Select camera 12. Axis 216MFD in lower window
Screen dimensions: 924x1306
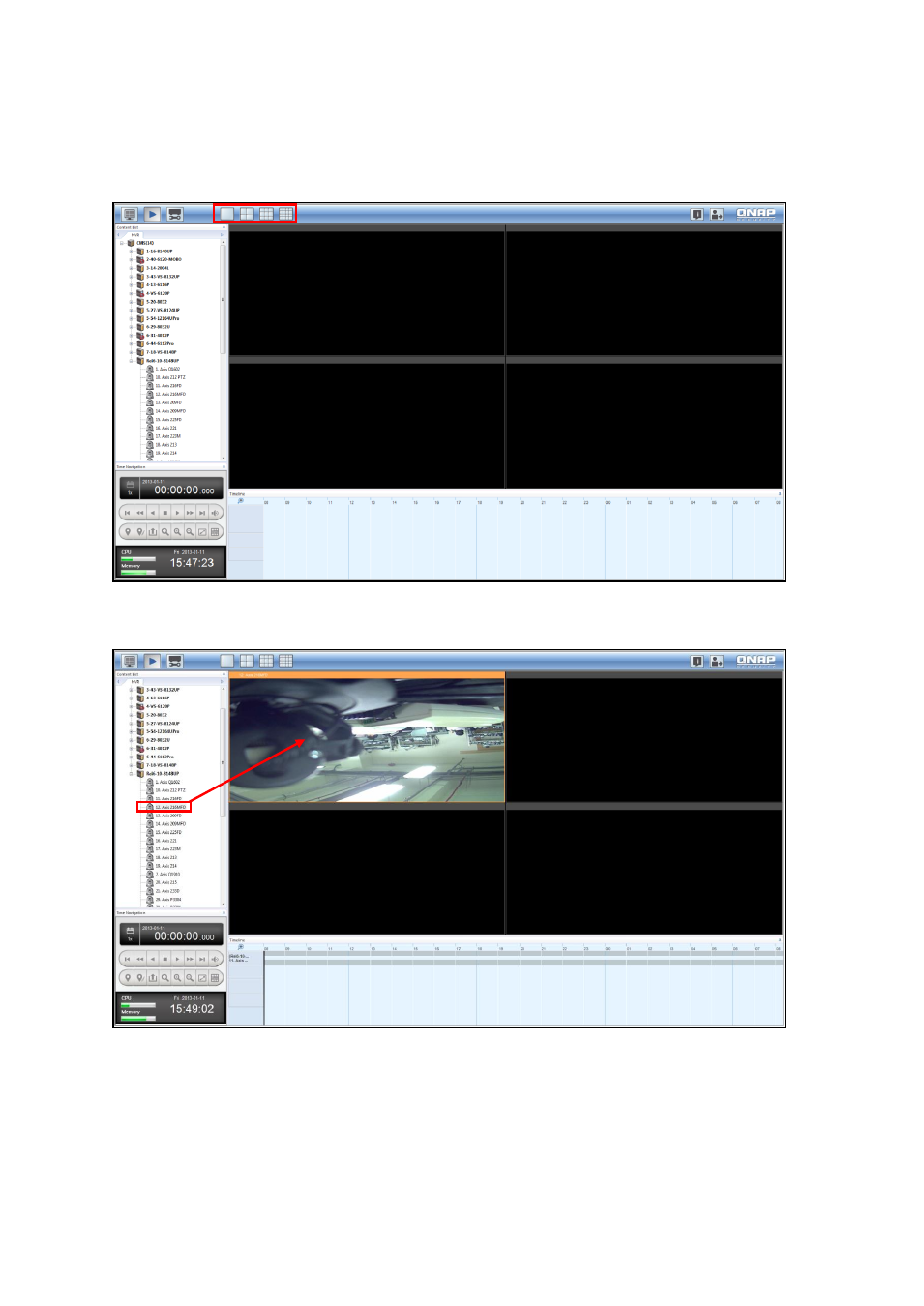coord(166,807)
